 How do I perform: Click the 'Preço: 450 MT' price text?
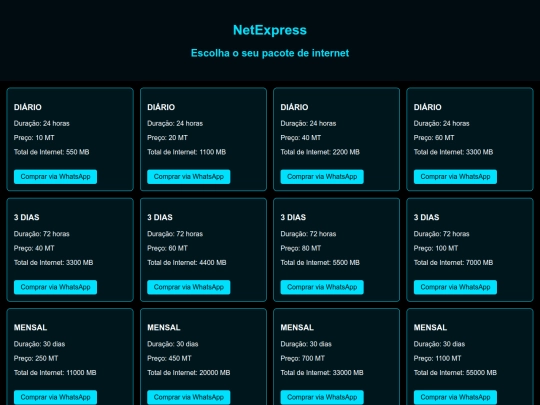point(169,359)
